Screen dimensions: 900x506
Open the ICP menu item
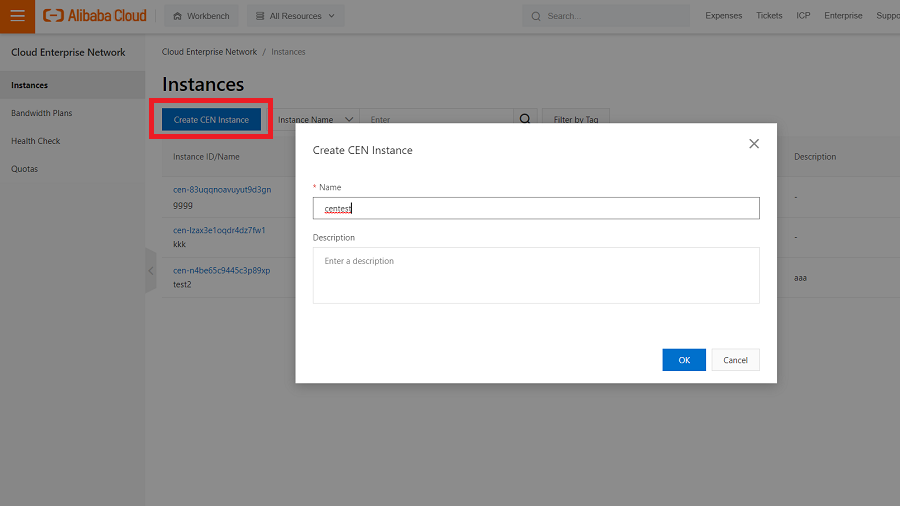(x=803, y=16)
